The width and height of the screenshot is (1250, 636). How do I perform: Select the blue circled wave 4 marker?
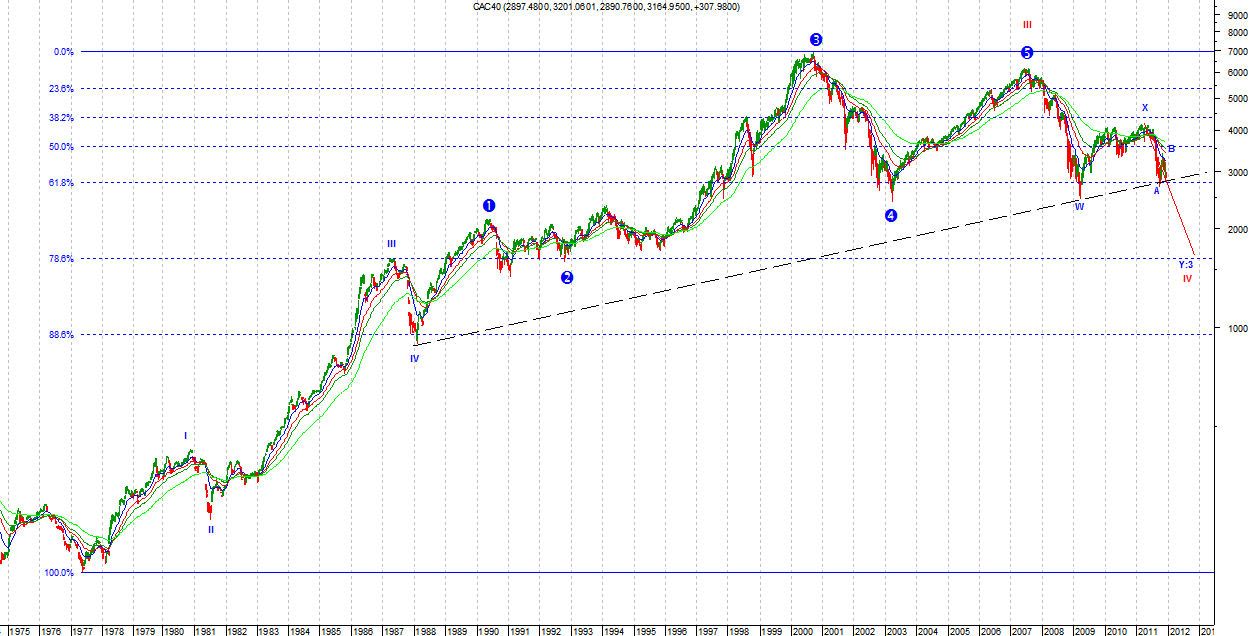click(x=890, y=215)
